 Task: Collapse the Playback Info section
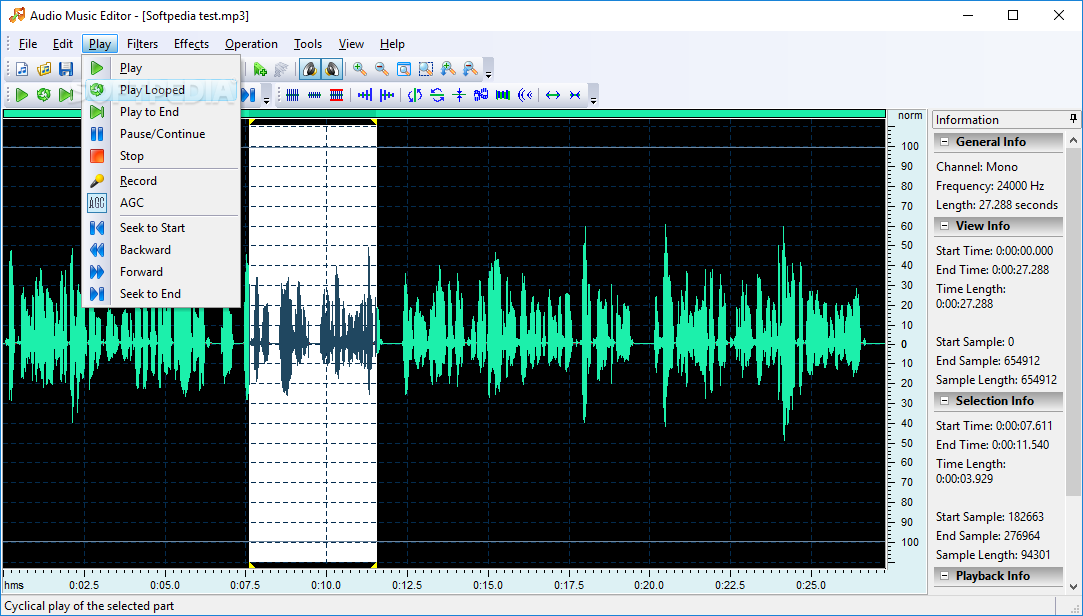[x=944, y=576]
